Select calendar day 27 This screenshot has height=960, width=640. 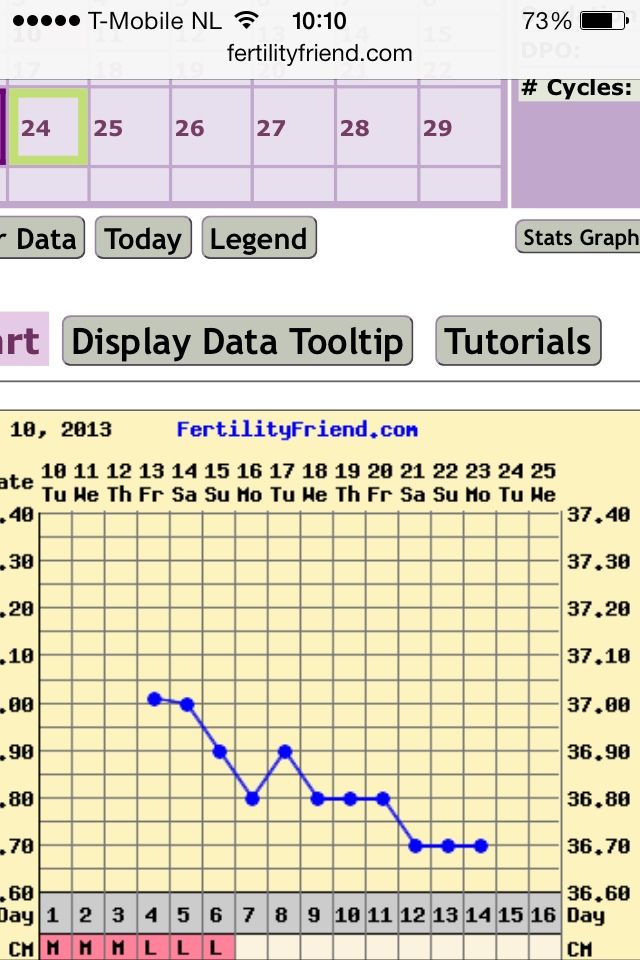point(293,127)
